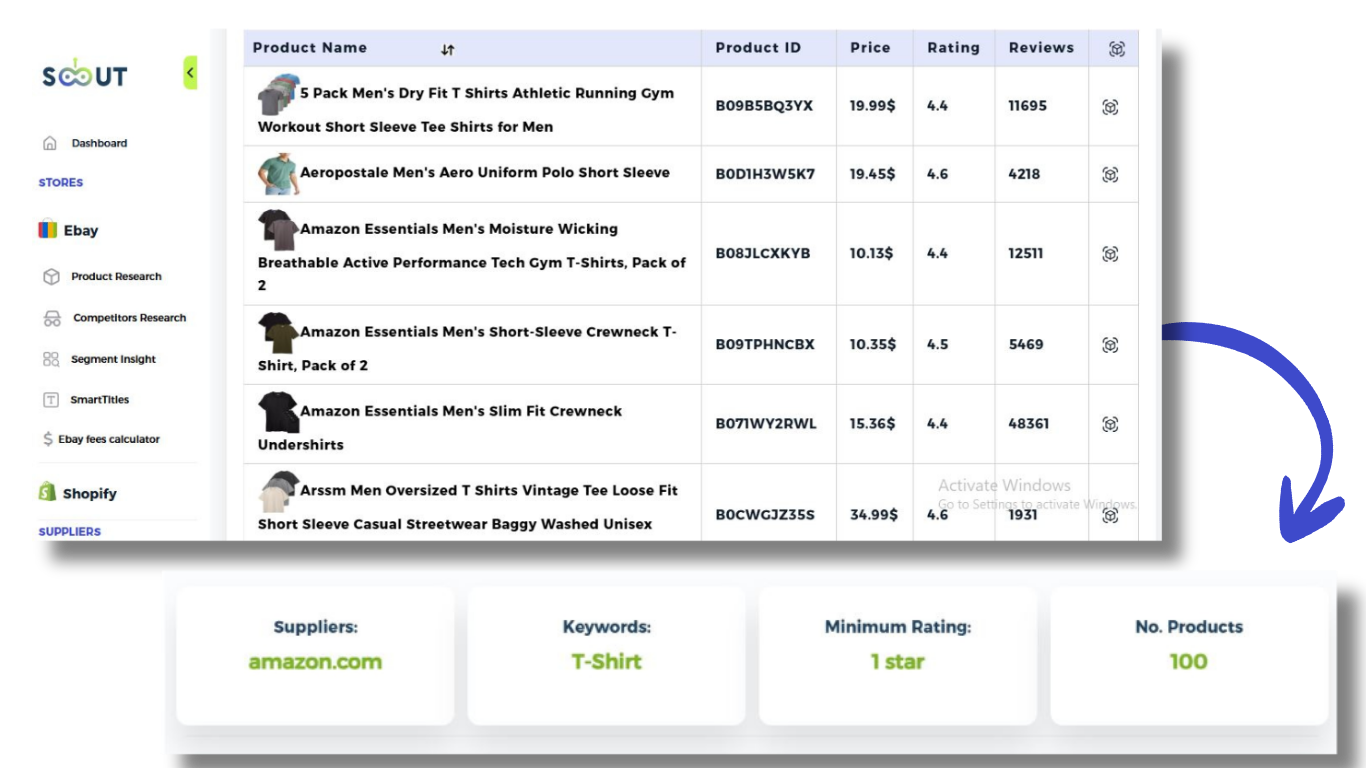Select product ID B09B5BQ3YX
The height and width of the screenshot is (768, 1366).
click(x=764, y=105)
